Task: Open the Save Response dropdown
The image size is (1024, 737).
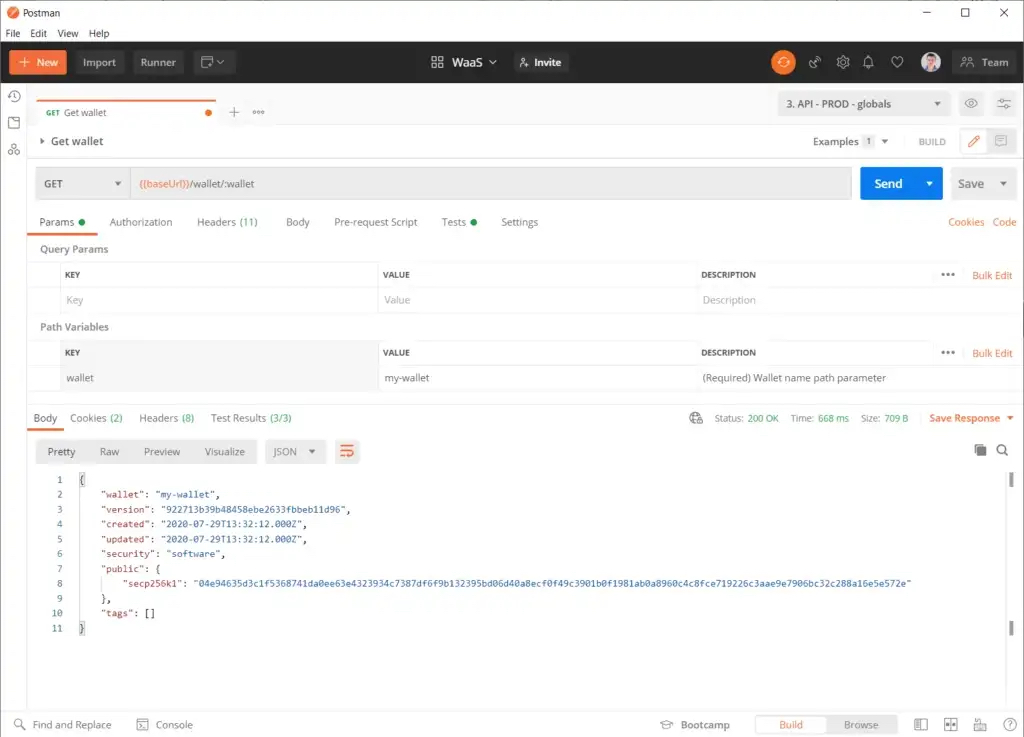Action: point(971,418)
